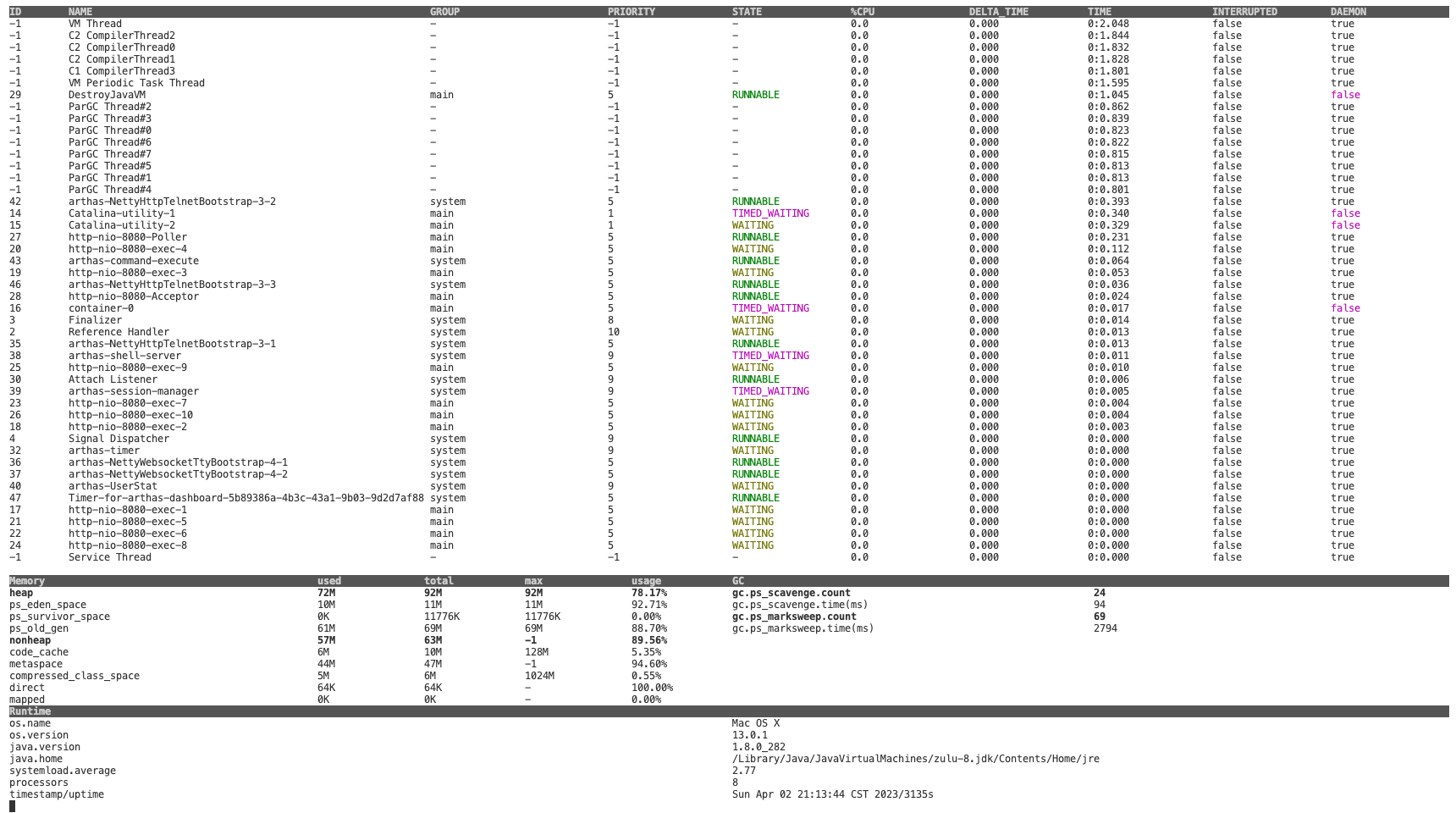This screenshot has width=1456, height=813.
Task: Click the java.home path value
Action: (x=915, y=759)
